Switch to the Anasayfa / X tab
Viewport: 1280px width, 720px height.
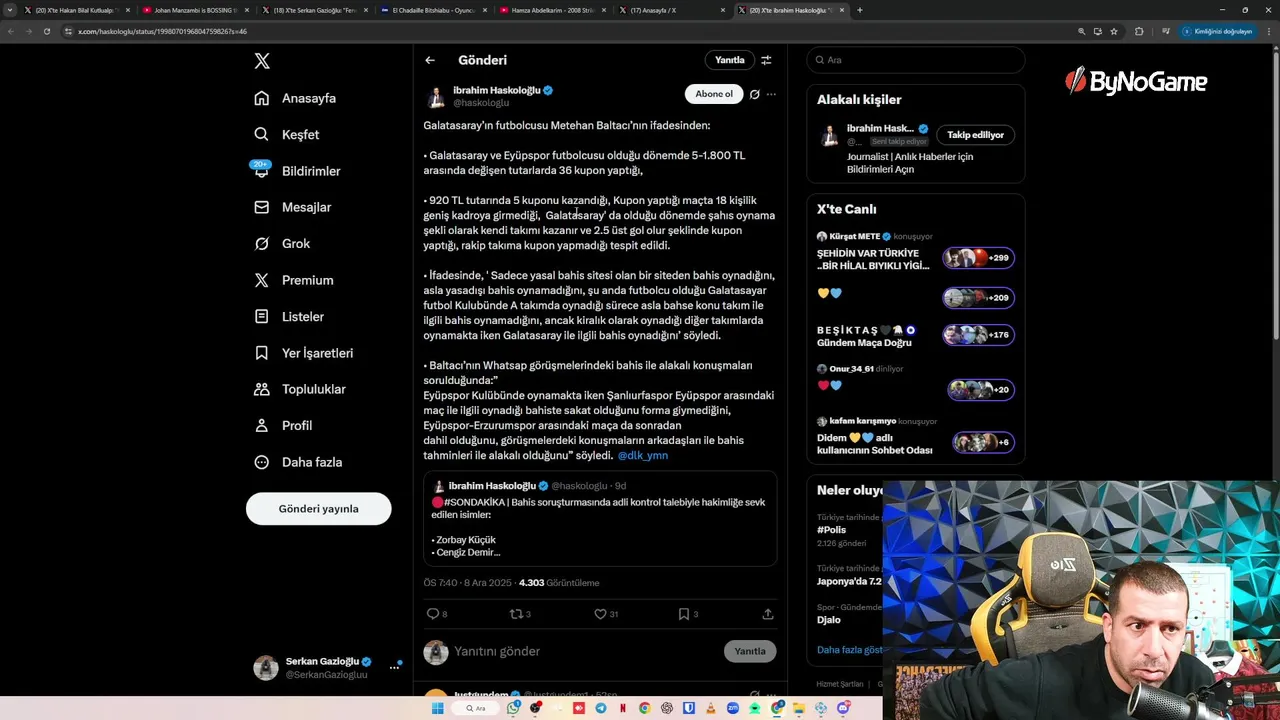[x=671, y=10]
